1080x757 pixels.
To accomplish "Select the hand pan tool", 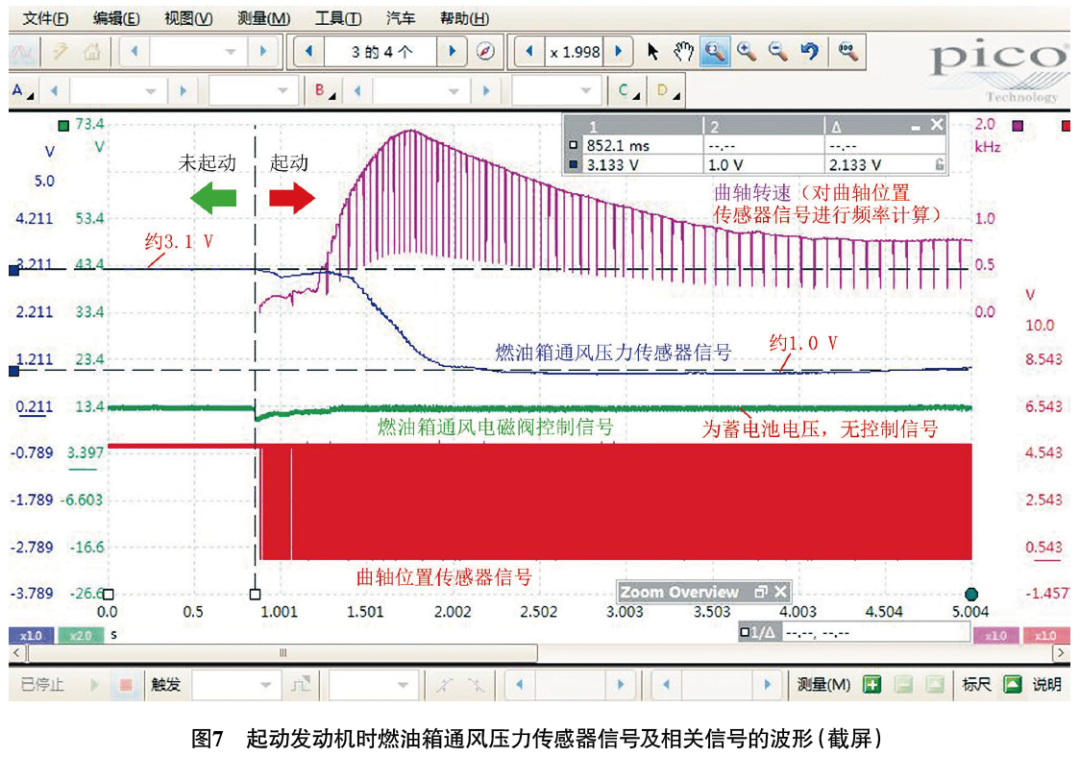I will [683, 52].
